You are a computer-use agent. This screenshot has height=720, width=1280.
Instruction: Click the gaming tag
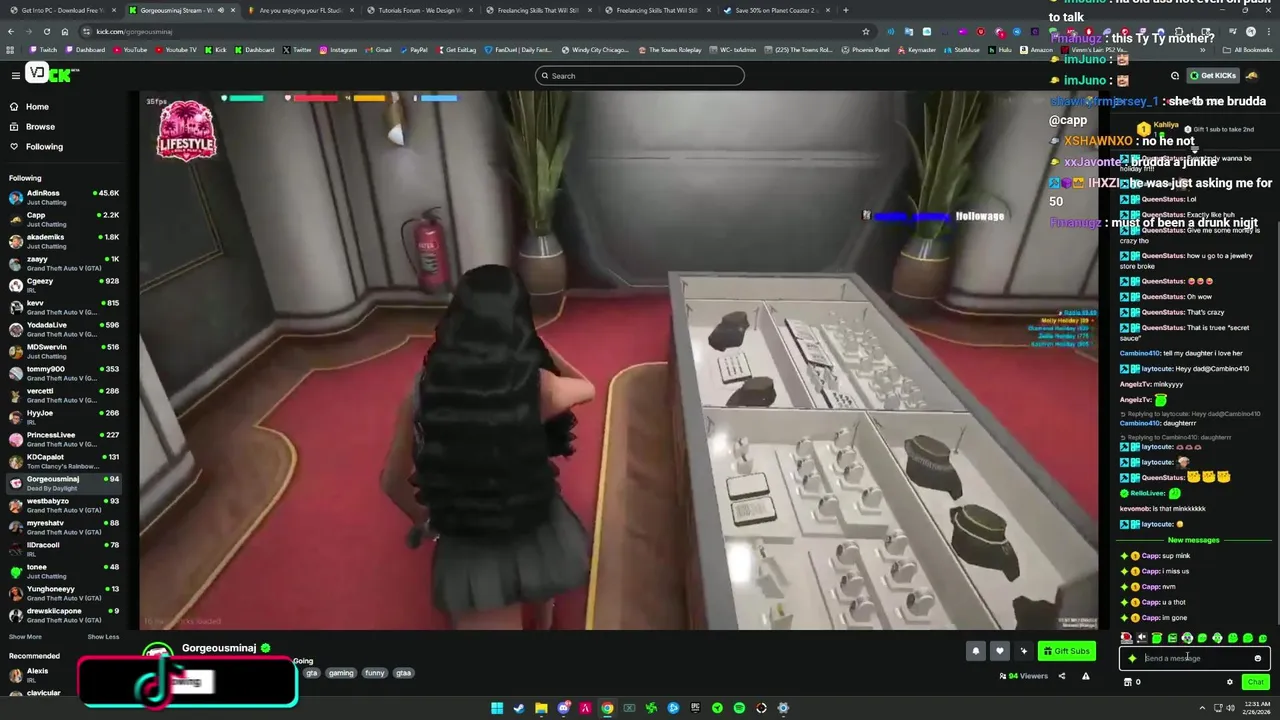341,673
